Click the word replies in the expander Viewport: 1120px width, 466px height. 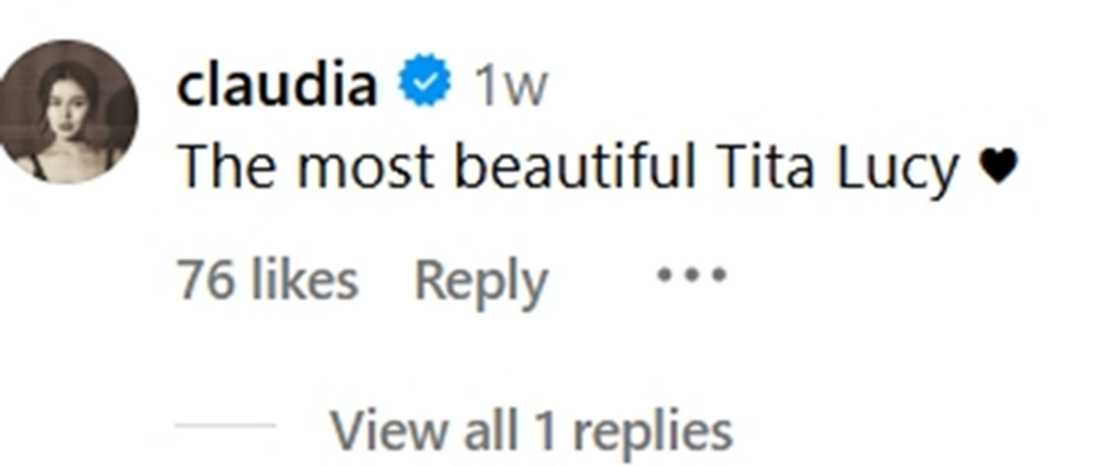652,431
